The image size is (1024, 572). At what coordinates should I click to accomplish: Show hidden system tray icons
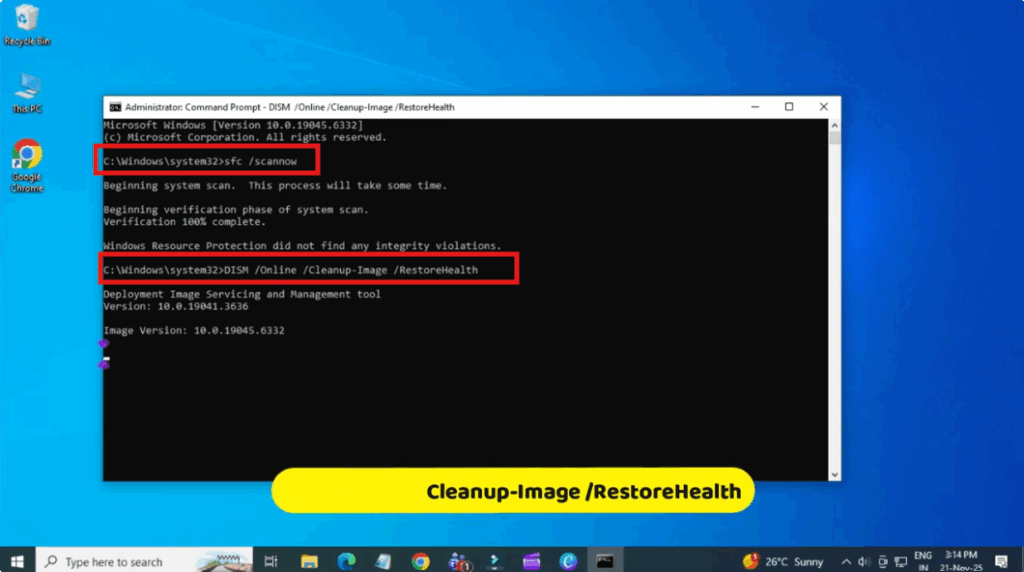pyautogui.click(x=846, y=562)
